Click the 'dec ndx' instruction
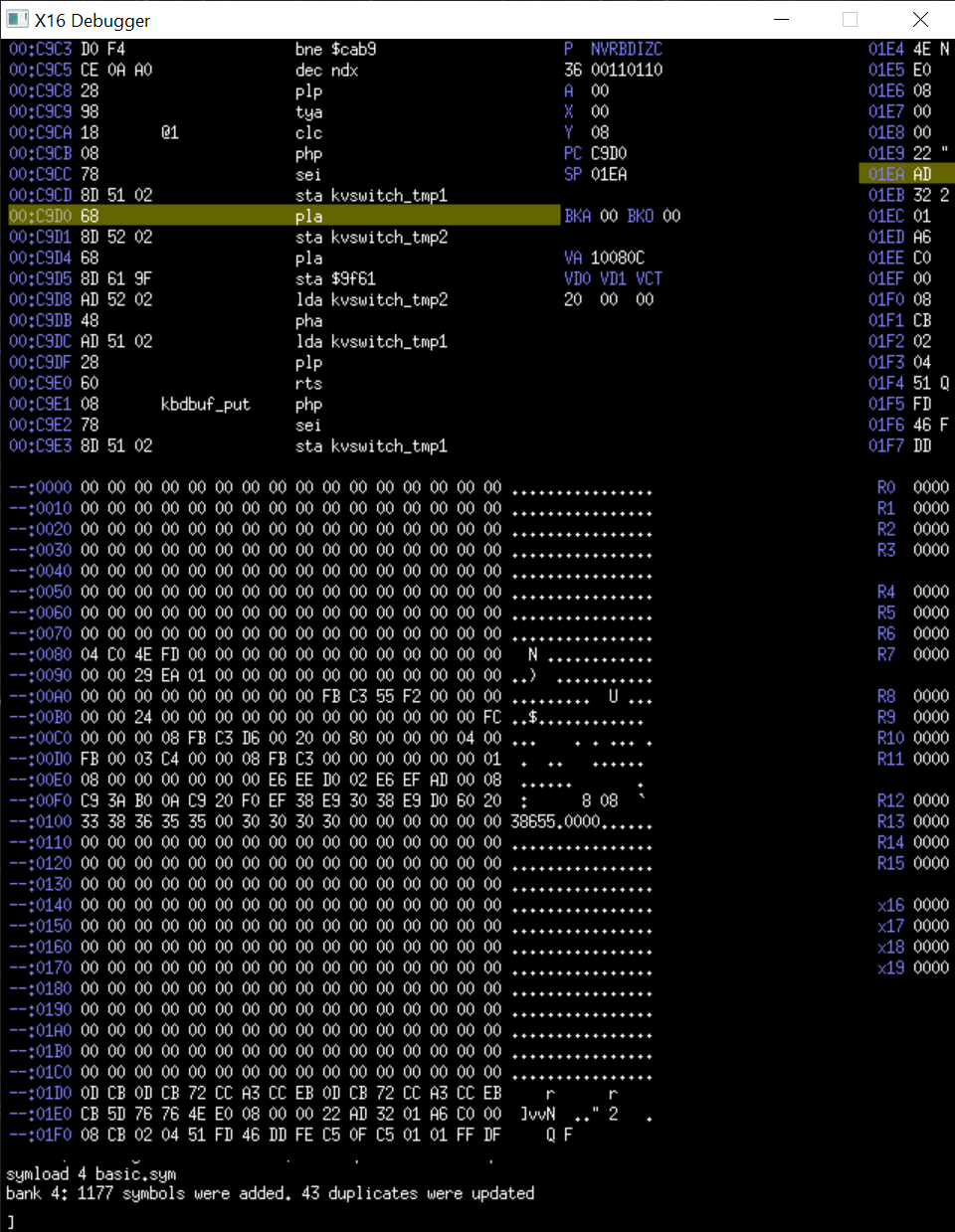The image size is (955, 1232). pos(326,70)
